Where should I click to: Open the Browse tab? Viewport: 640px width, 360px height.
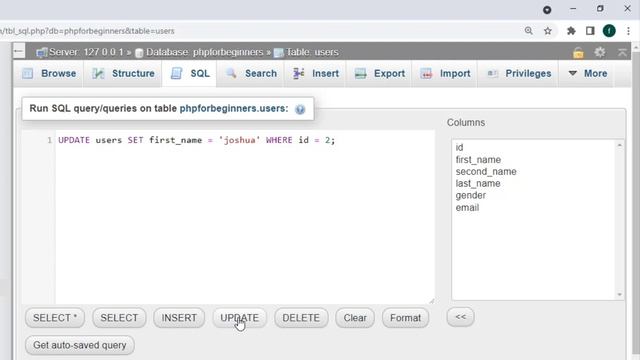point(49,73)
